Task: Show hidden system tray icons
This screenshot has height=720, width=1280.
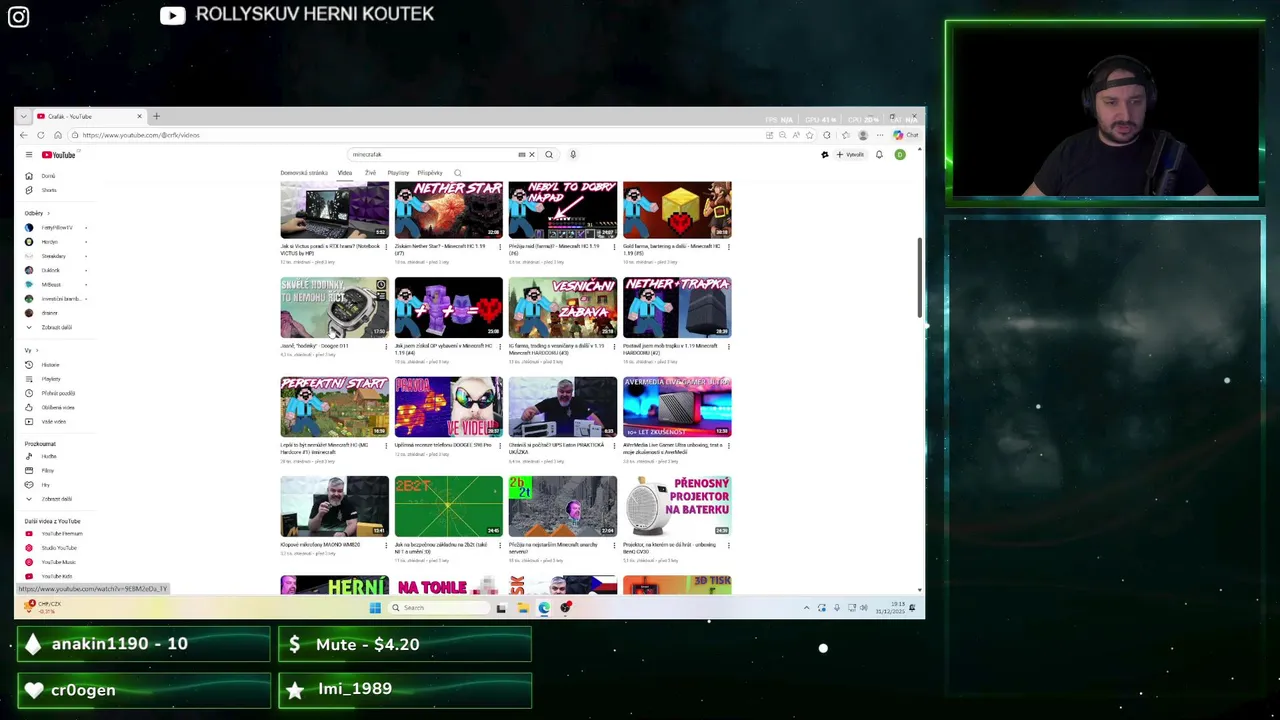Action: (807, 607)
